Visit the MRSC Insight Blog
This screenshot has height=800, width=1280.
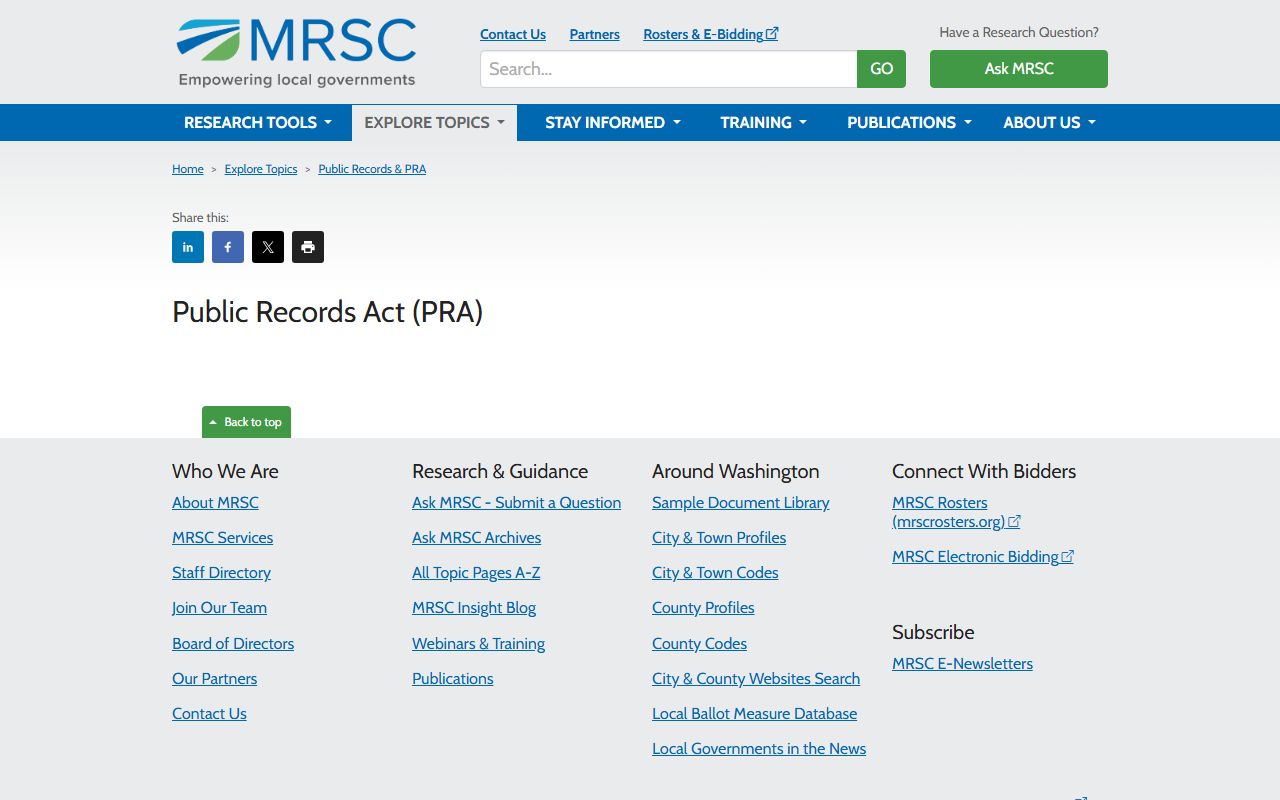474,608
